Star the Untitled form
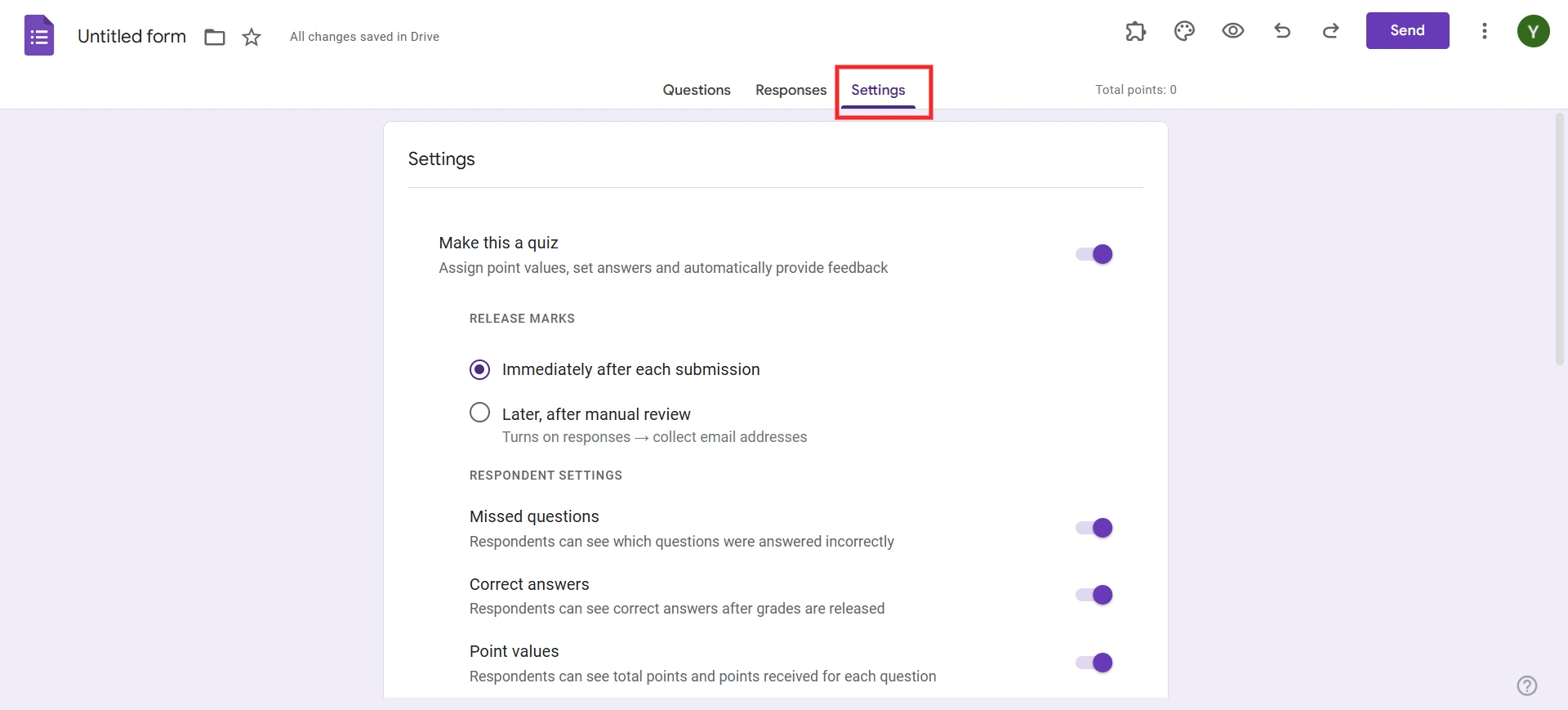Screen dimensions: 1568x710 pyautogui.click(x=252, y=37)
